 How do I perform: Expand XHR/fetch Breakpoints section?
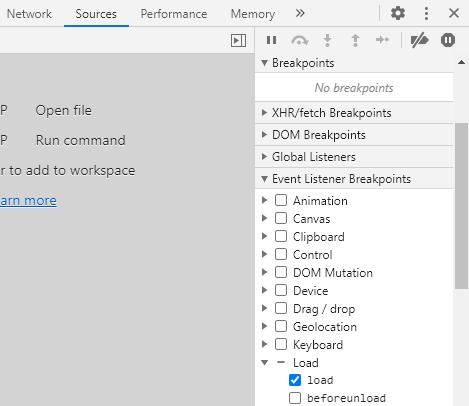tap(354, 113)
